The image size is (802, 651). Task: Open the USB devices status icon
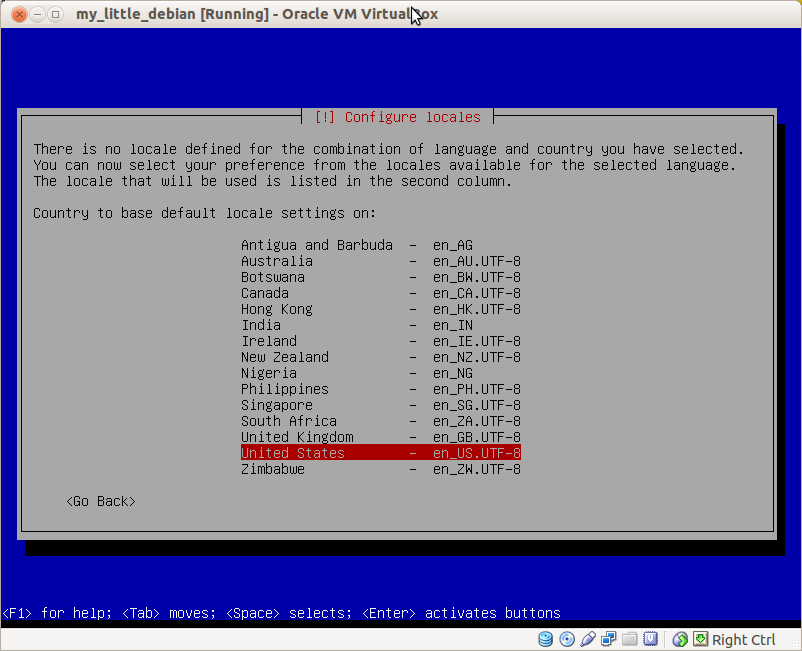588,639
